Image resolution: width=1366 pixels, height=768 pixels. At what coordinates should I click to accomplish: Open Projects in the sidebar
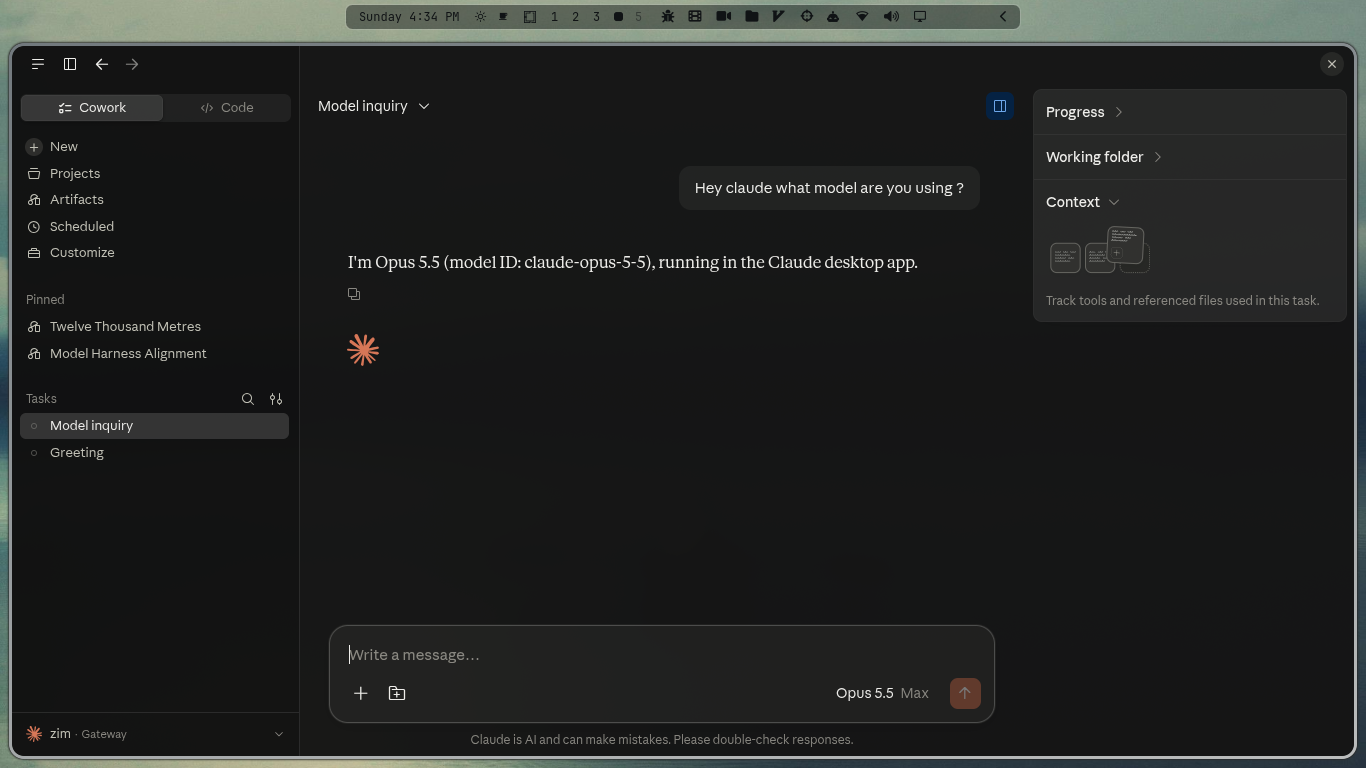75,173
